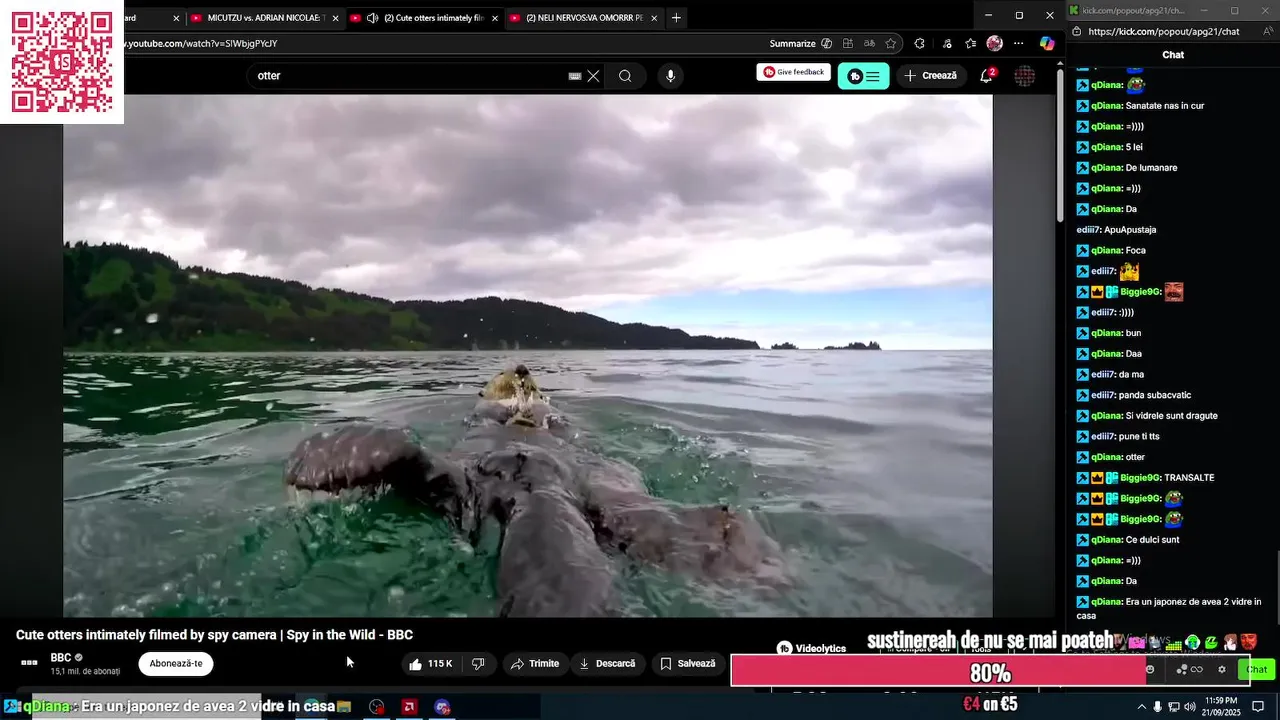Click Biggie9G's TRANSALTE message
The height and width of the screenshot is (720, 1280).
[1189, 478]
